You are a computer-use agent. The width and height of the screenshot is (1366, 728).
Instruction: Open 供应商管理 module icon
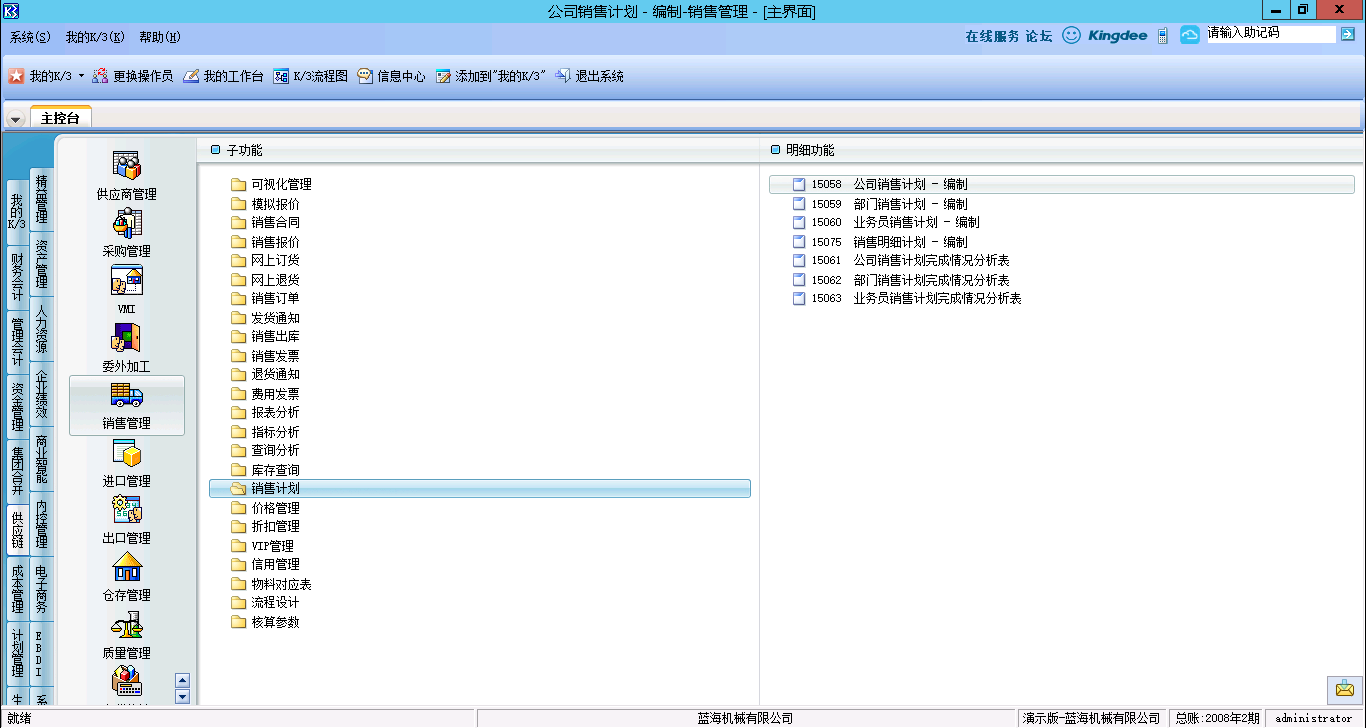(127, 166)
